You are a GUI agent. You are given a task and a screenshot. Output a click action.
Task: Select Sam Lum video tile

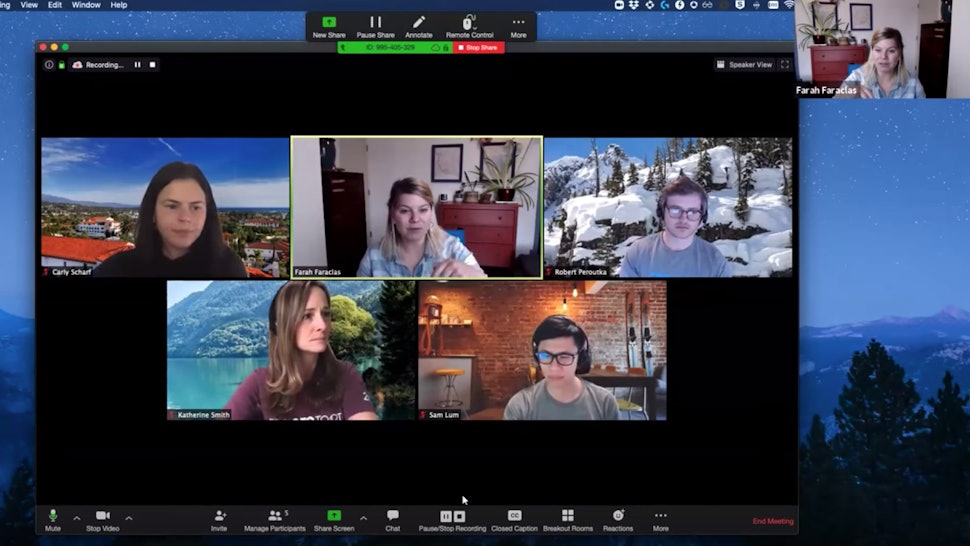point(543,351)
